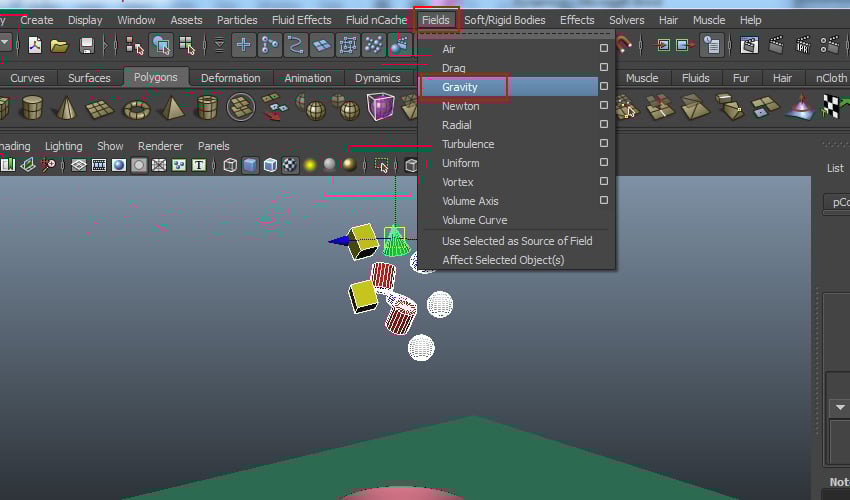
Task: Toggle the curves selection mask icon
Action: 295,45
